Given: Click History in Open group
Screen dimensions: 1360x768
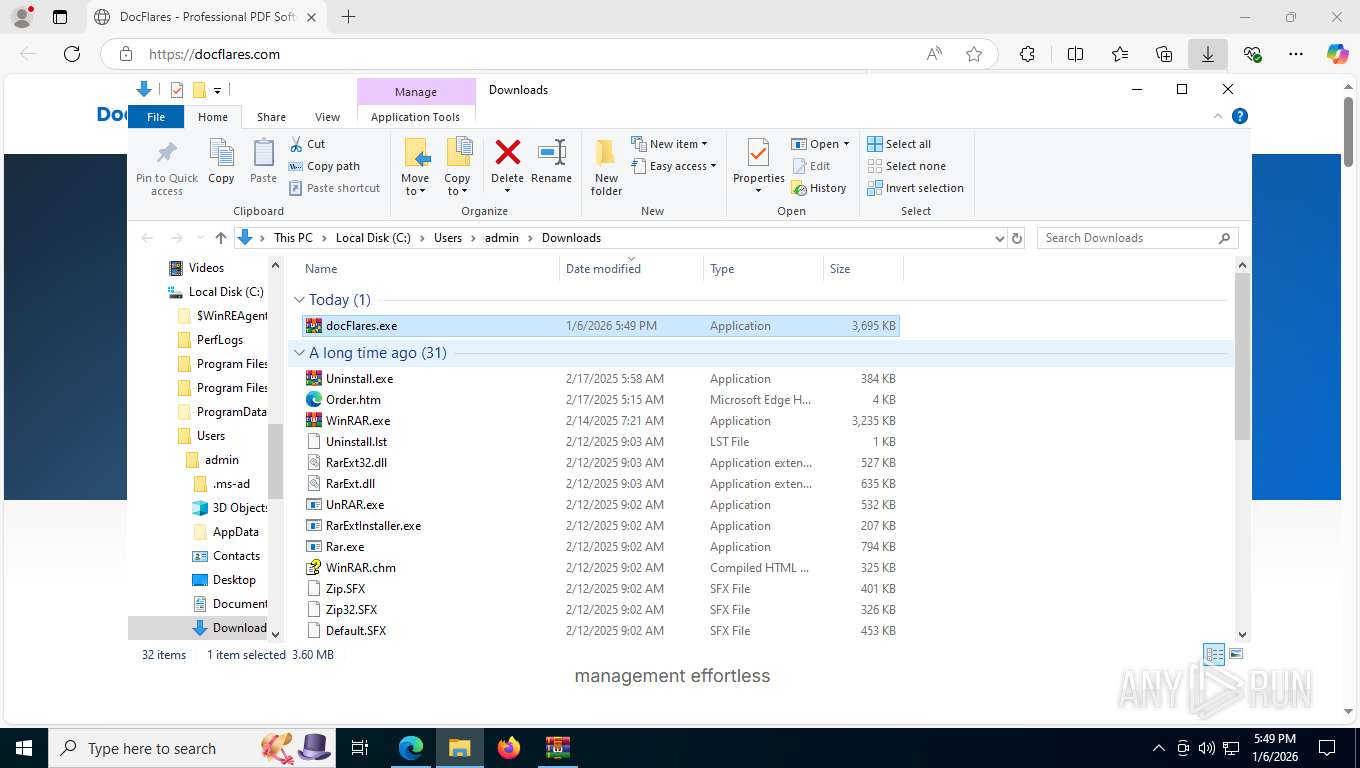Looking at the screenshot, I should pos(819,188).
